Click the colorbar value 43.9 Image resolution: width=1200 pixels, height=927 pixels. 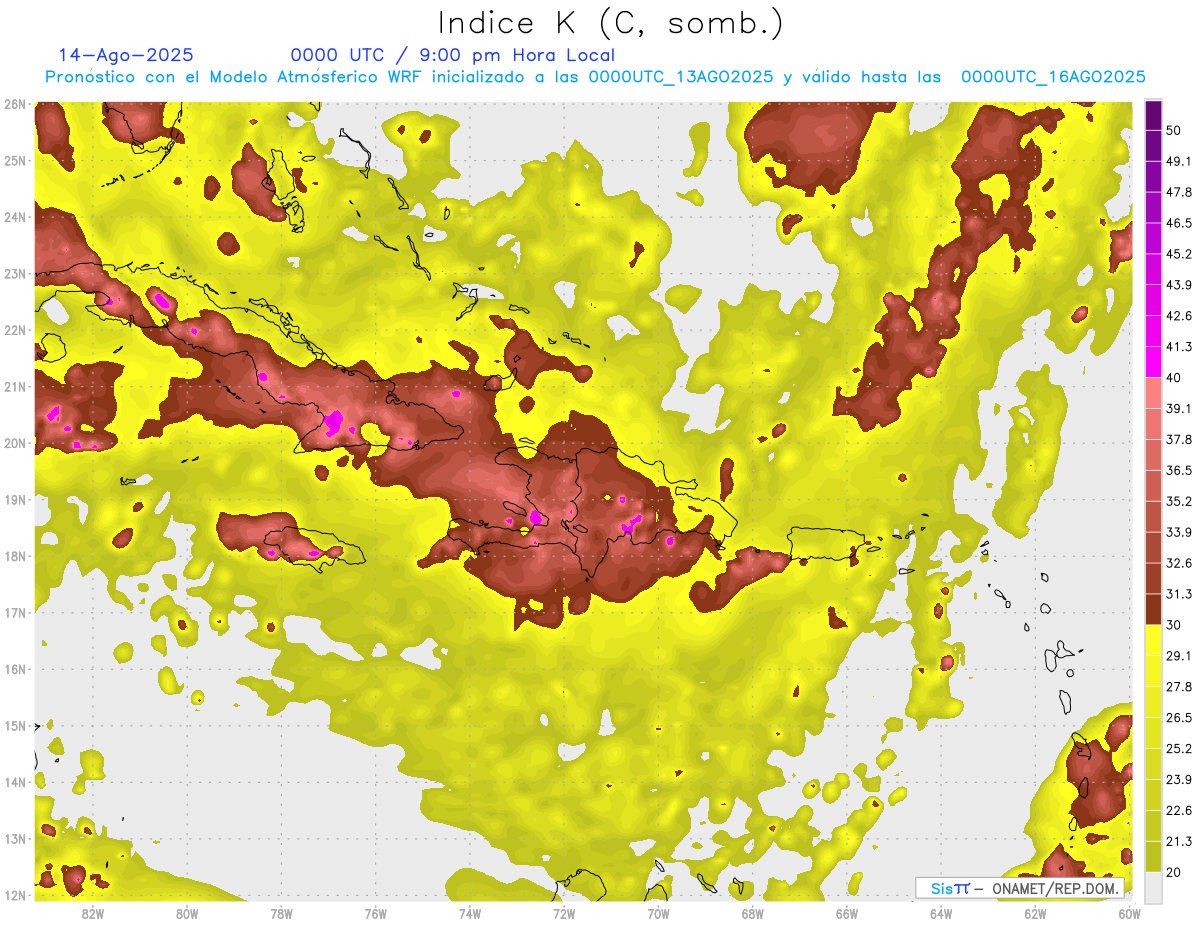tap(1179, 285)
